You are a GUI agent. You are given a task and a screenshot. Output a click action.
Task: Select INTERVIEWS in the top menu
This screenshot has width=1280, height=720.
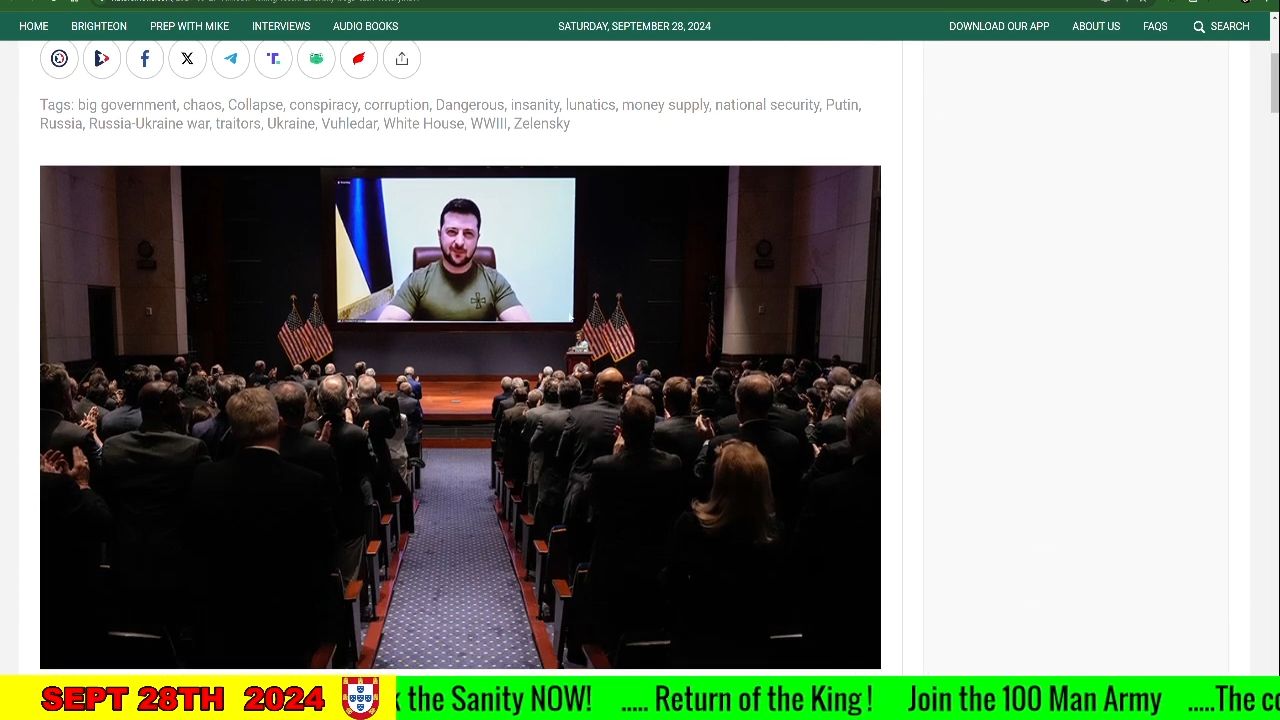281,26
